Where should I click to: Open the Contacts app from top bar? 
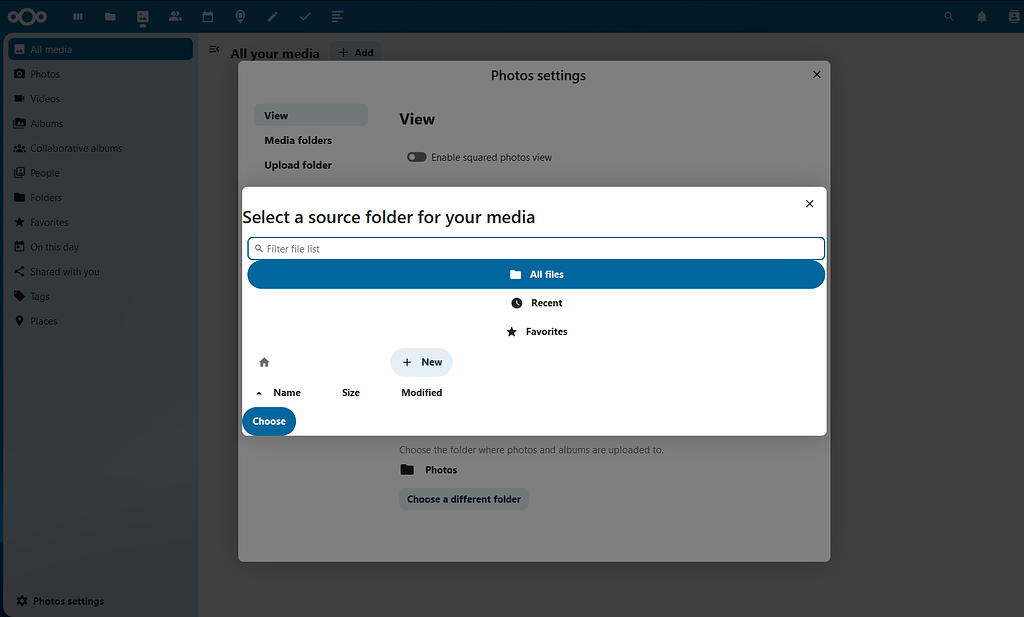176,16
